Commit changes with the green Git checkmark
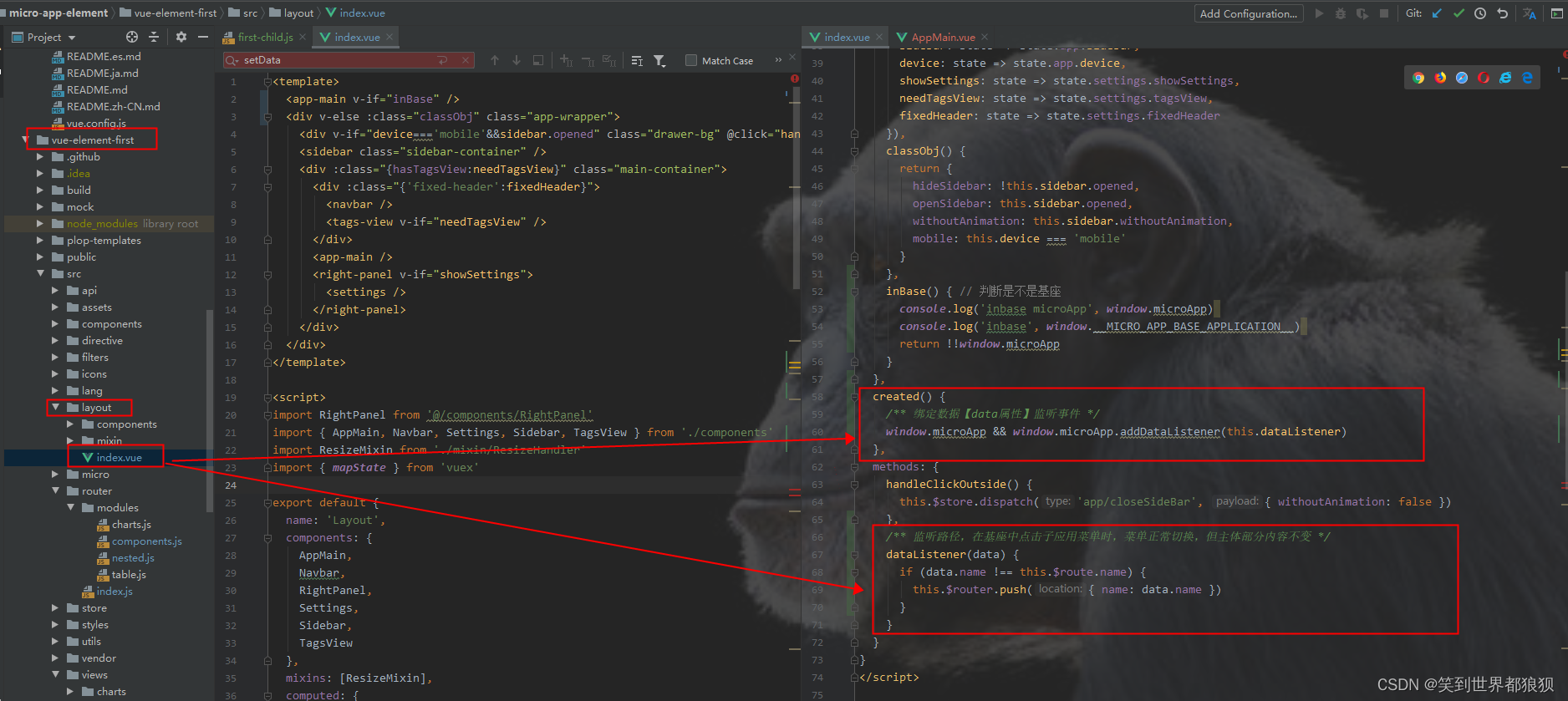 pyautogui.click(x=1459, y=13)
